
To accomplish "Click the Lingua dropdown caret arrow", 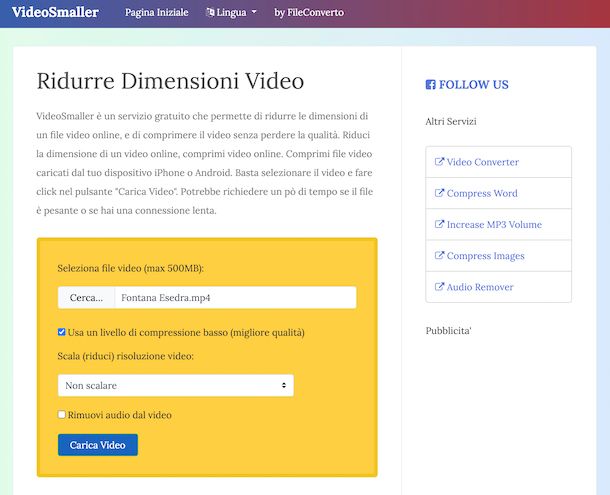I will click(x=254, y=12).
